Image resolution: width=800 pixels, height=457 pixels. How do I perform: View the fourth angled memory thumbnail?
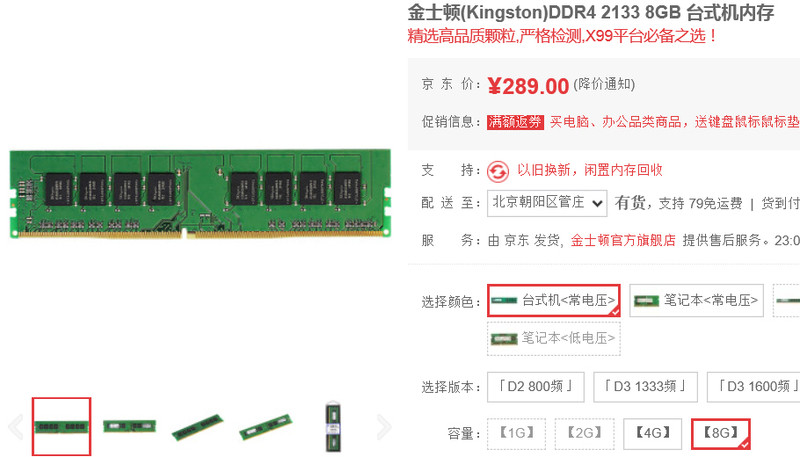tap(265, 427)
